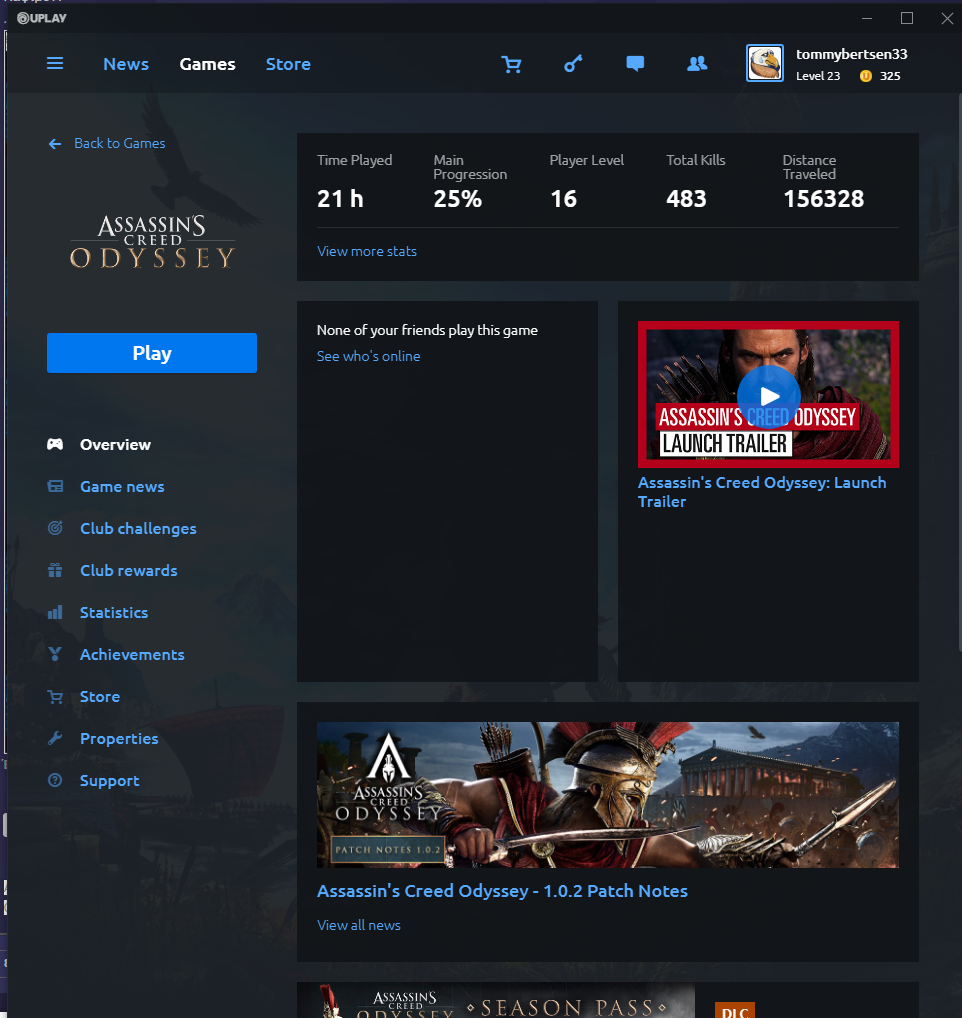Screen dimensions: 962x1018
Task: Click the View more stats link
Action: 367,251
